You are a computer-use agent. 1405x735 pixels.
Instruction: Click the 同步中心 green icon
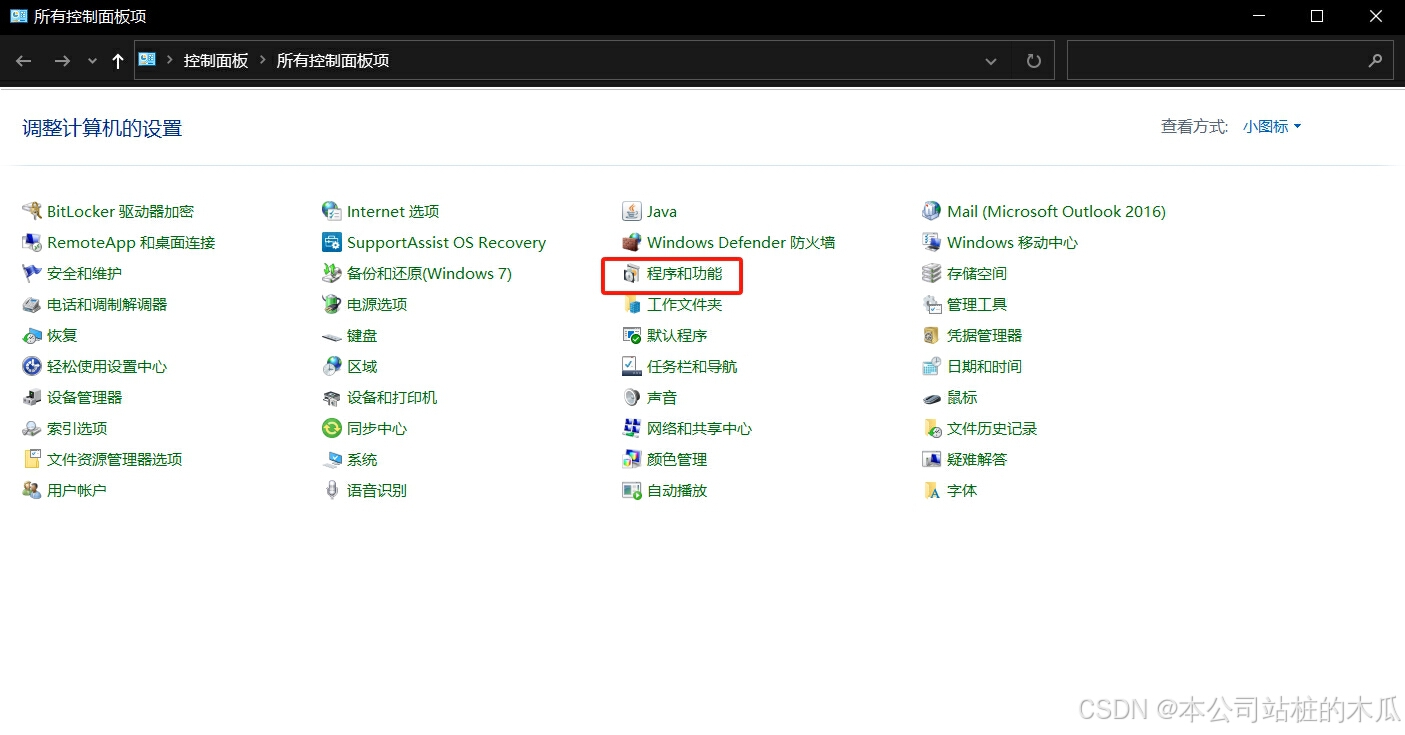tap(331, 428)
